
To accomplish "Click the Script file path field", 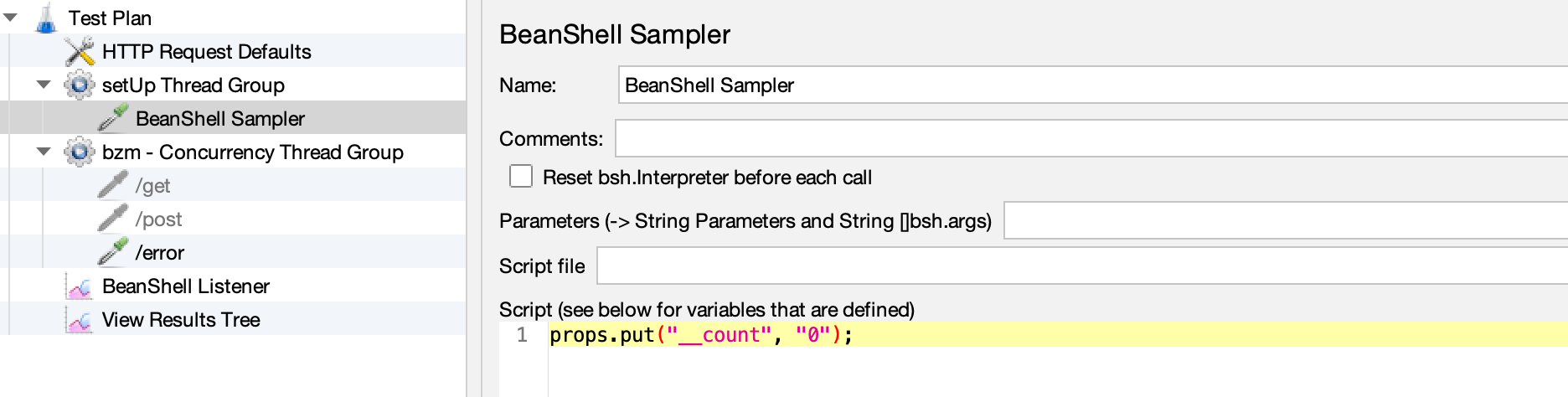I will (x=1081, y=266).
